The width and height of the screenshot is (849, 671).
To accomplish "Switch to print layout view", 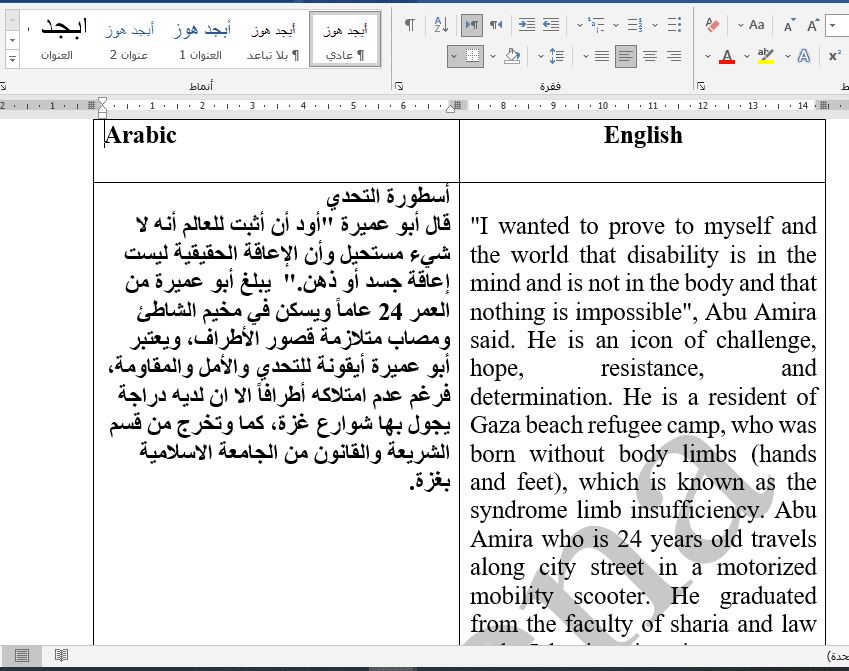I will point(22,656).
